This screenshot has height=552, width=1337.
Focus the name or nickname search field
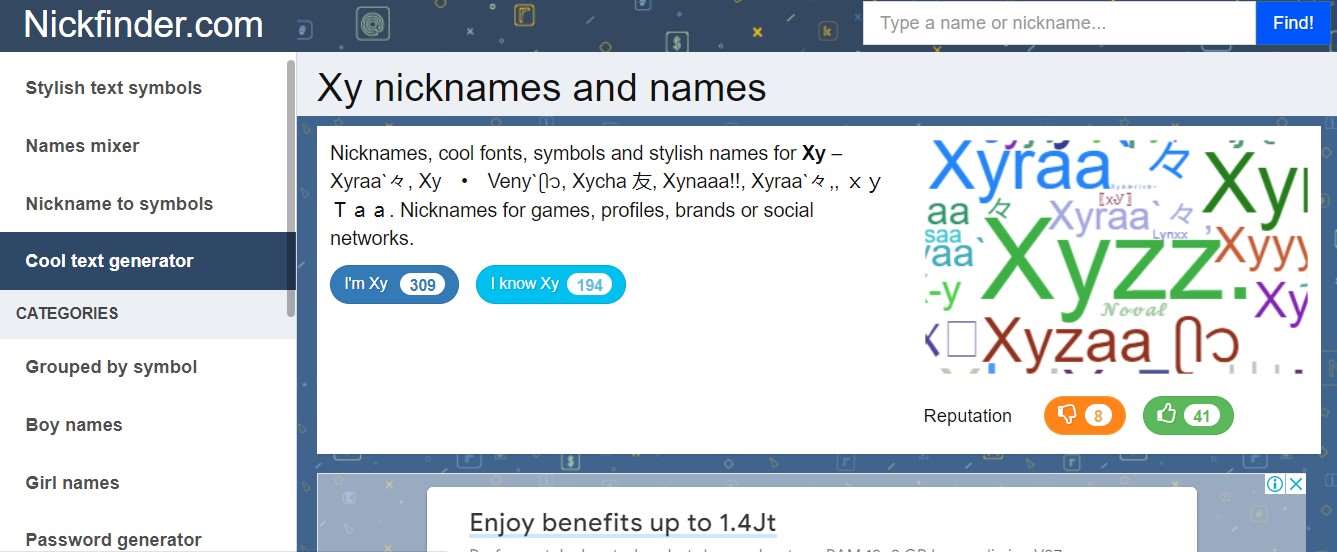point(1059,23)
